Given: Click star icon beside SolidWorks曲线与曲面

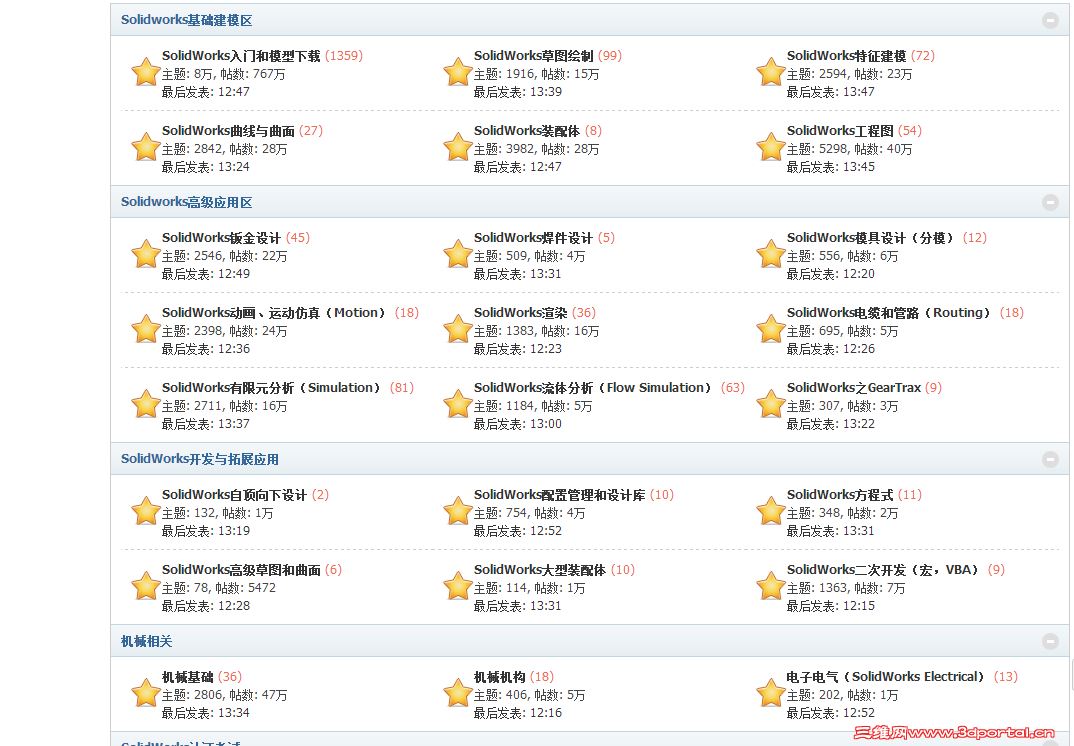Looking at the screenshot, I should click(145, 147).
